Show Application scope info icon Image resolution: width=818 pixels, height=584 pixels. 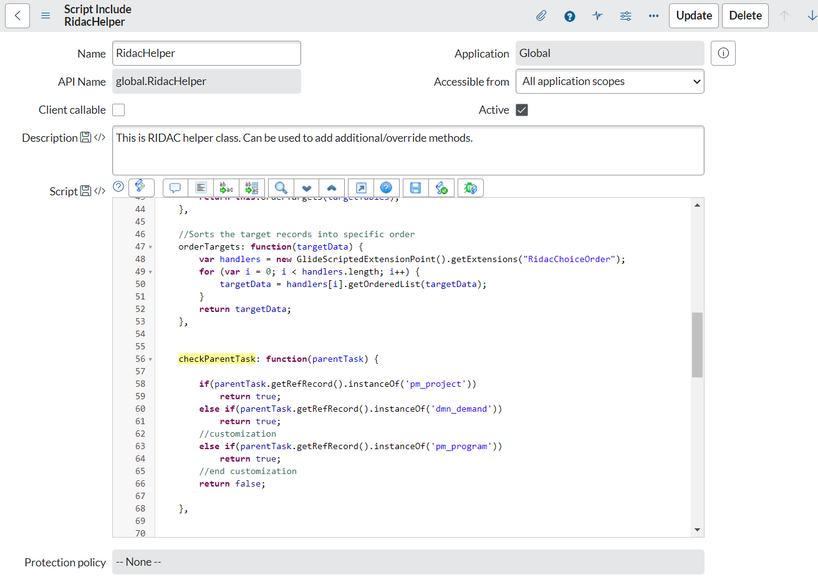point(723,53)
